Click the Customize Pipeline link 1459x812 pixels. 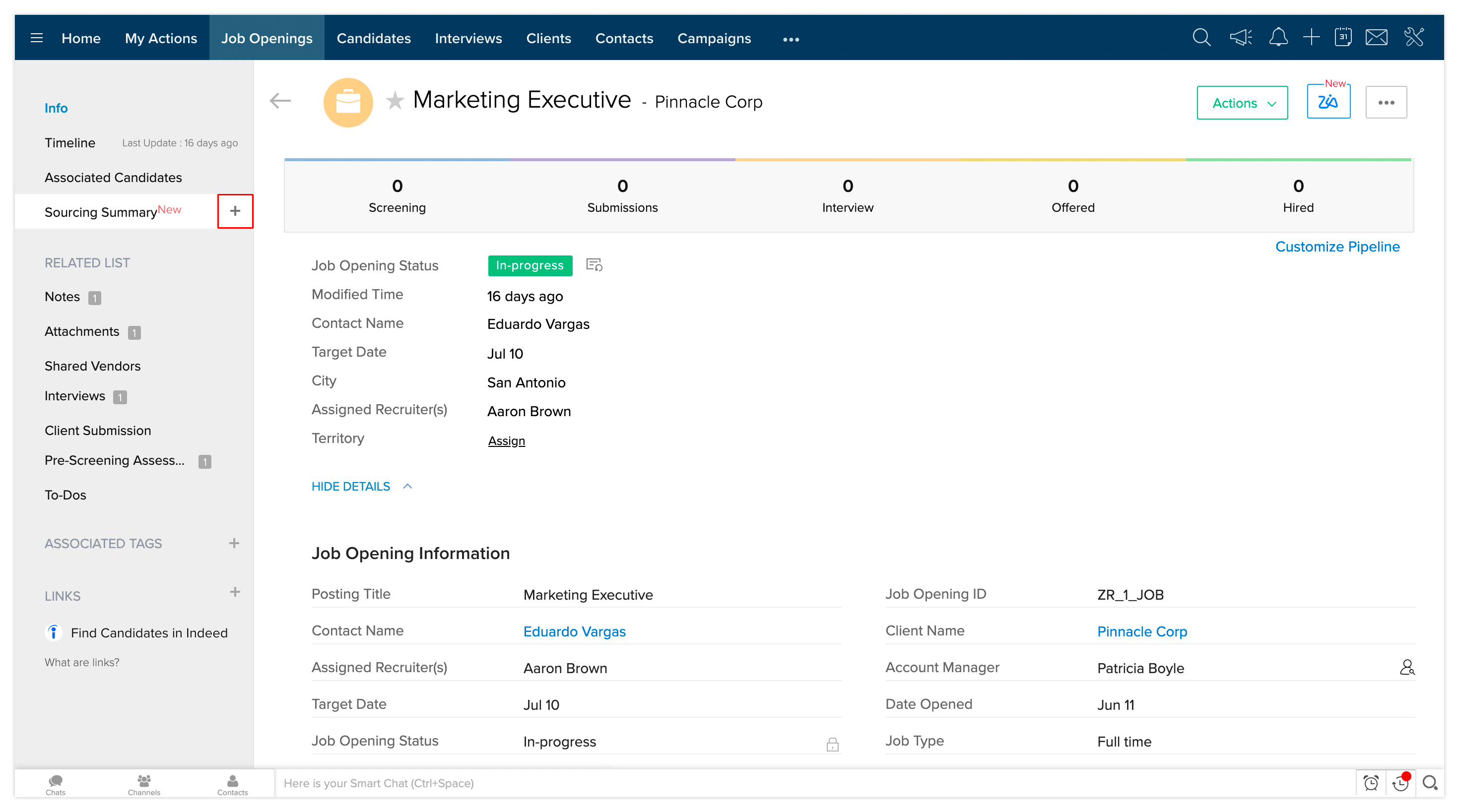(1337, 247)
